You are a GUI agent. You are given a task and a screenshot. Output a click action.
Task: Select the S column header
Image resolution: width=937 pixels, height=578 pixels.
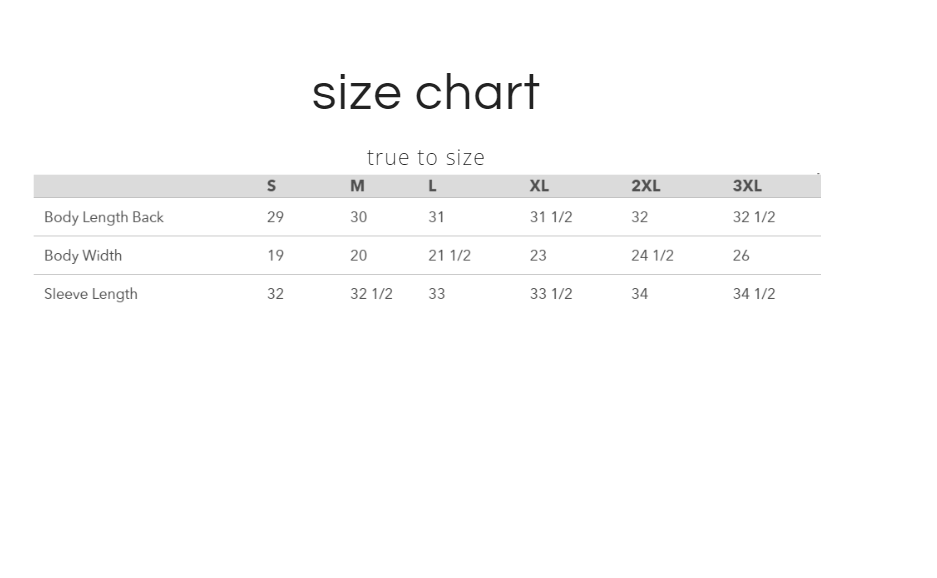[271, 186]
